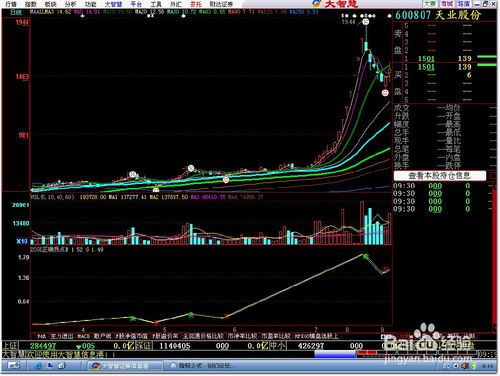
Task: Click the blue progress bar in the status line
Action: click(335, 354)
